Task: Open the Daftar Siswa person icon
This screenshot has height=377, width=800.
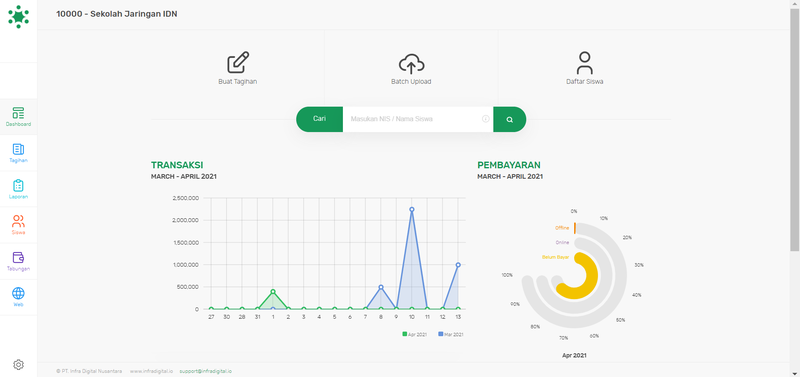Action: (x=585, y=63)
